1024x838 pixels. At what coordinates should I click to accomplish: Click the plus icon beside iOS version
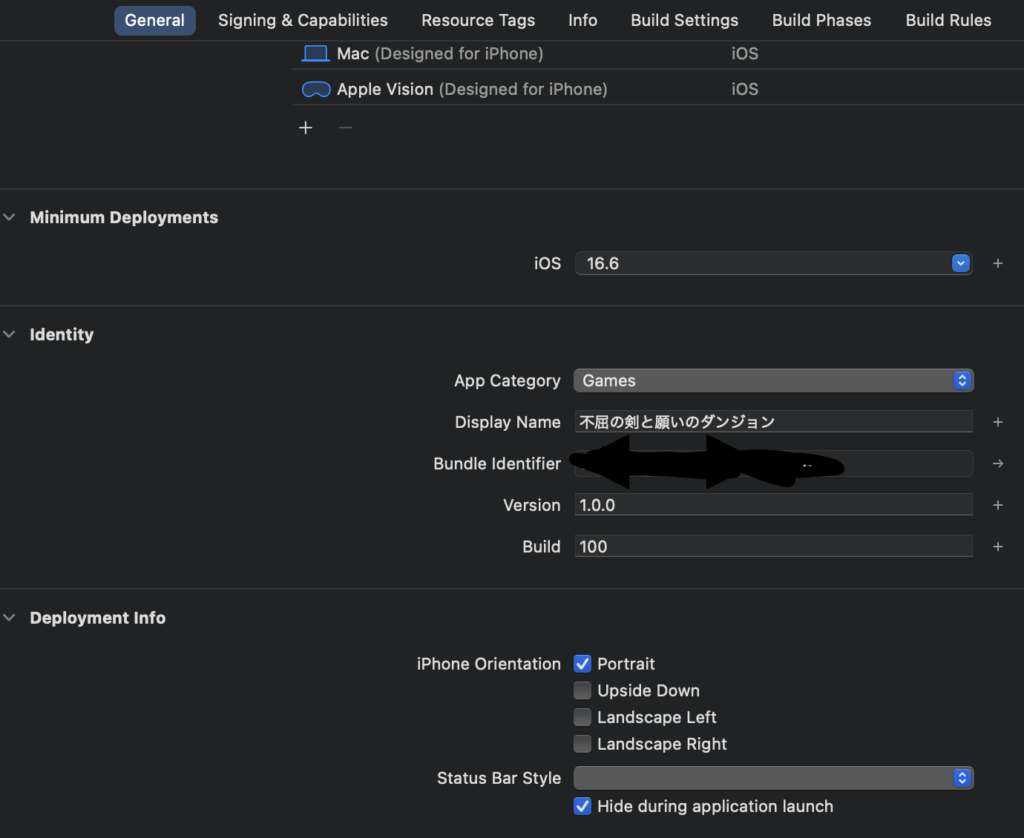tap(997, 264)
